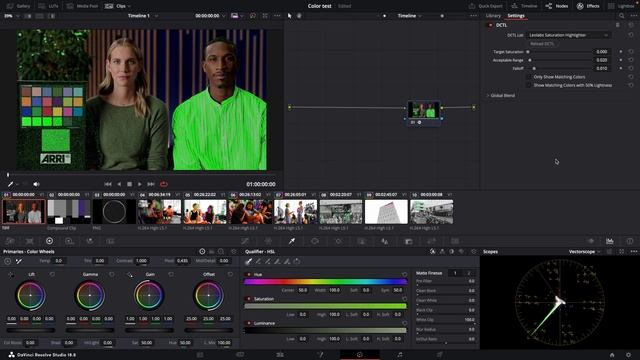Open the project manager home icon
640x360 pixels.
click(x=612, y=355)
